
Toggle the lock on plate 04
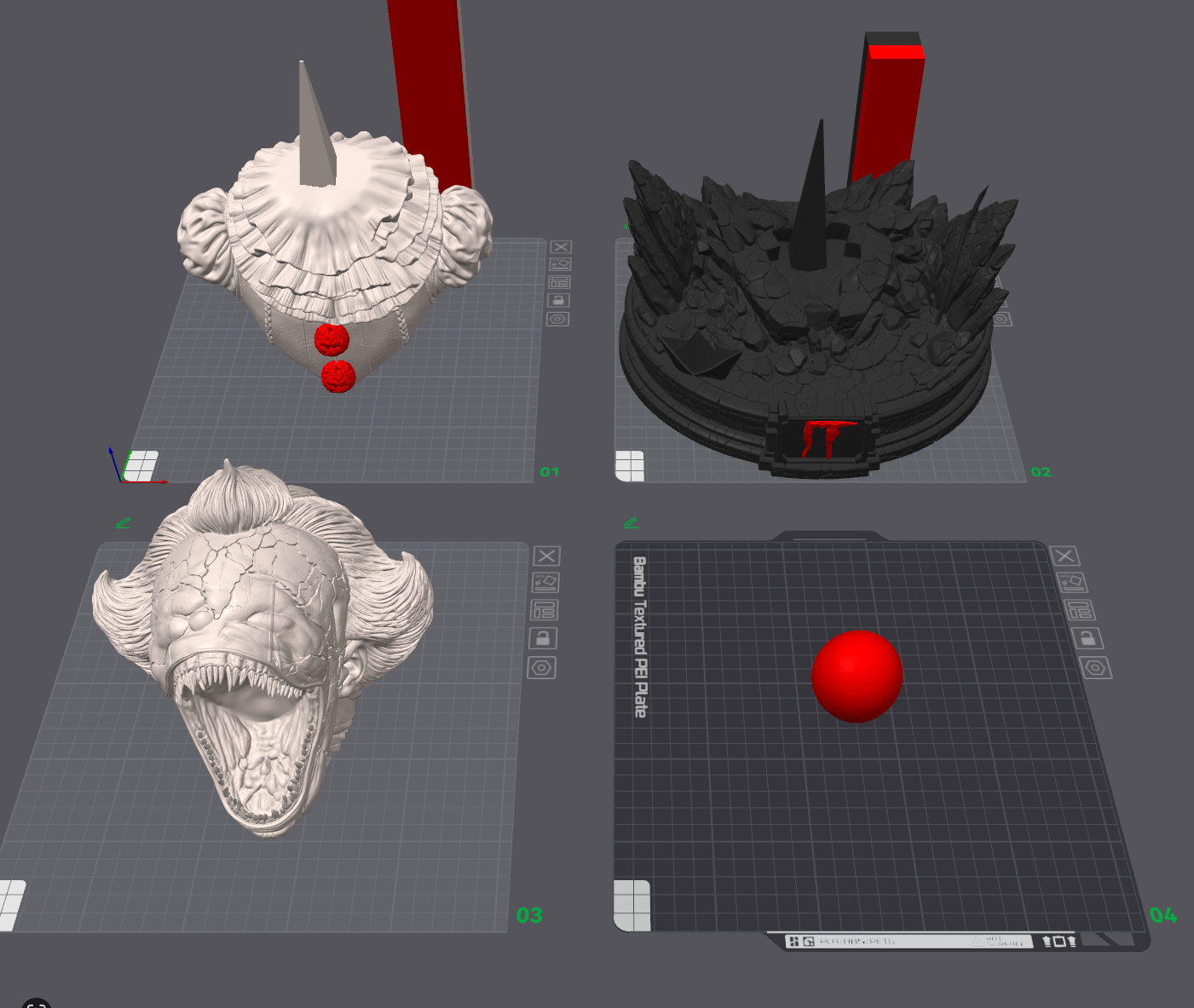1087,638
